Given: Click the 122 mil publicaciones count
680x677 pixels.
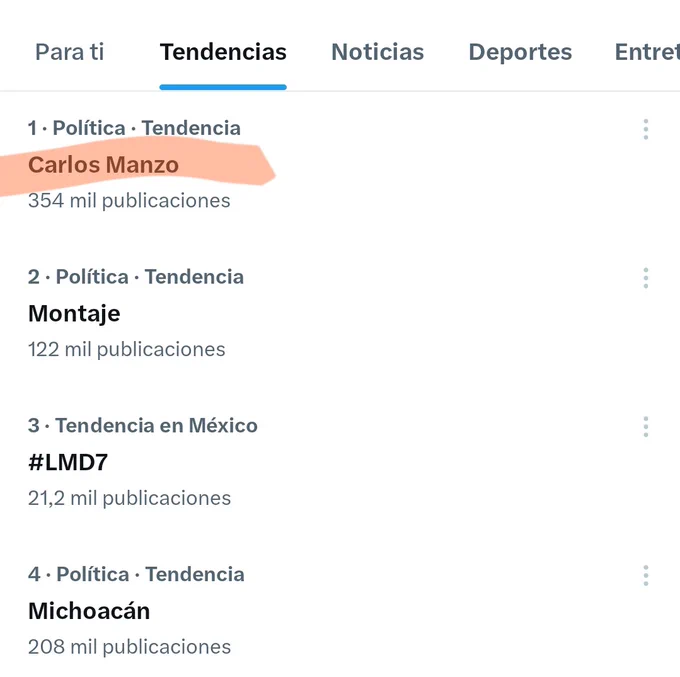Looking at the screenshot, I should tap(127, 350).
